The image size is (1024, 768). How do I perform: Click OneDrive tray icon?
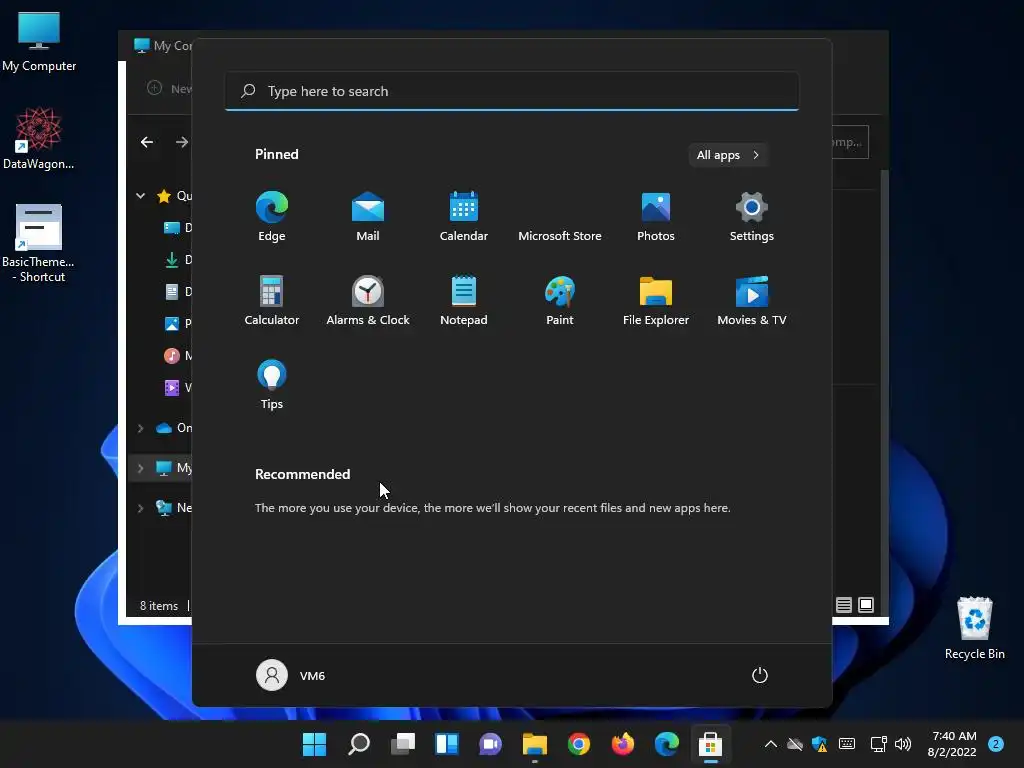tap(795, 744)
